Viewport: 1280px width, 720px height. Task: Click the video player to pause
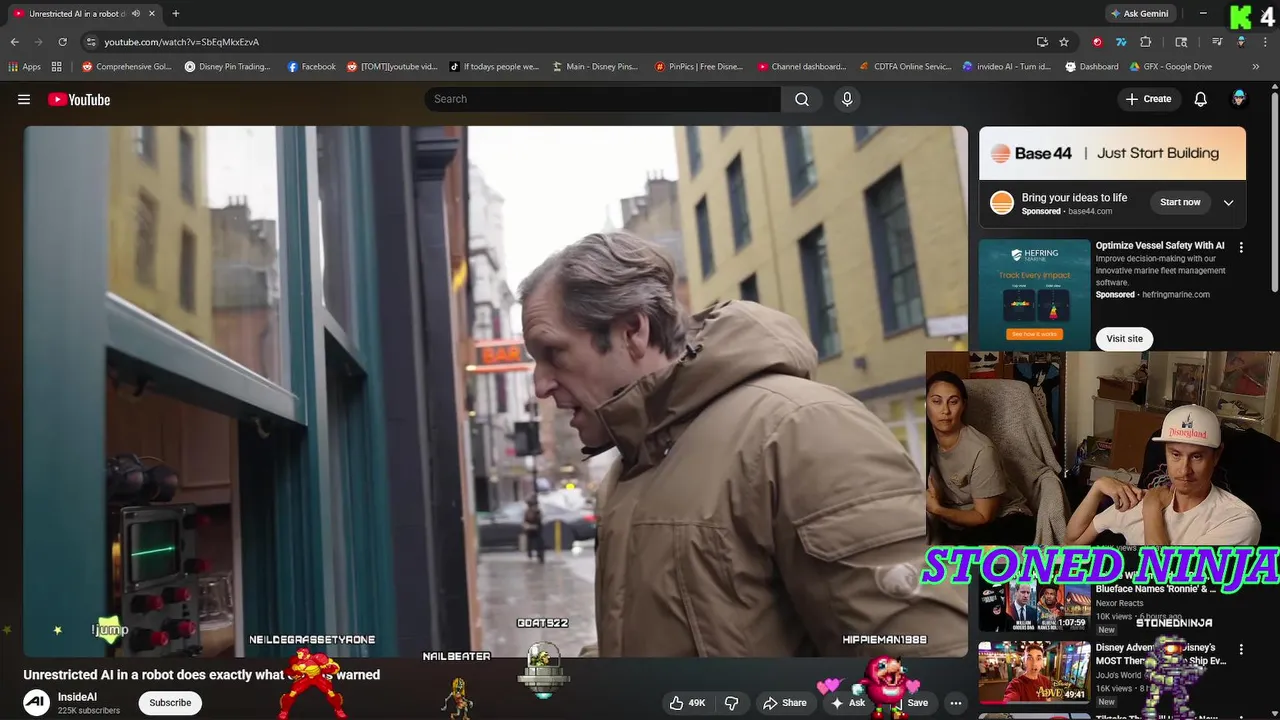496,391
